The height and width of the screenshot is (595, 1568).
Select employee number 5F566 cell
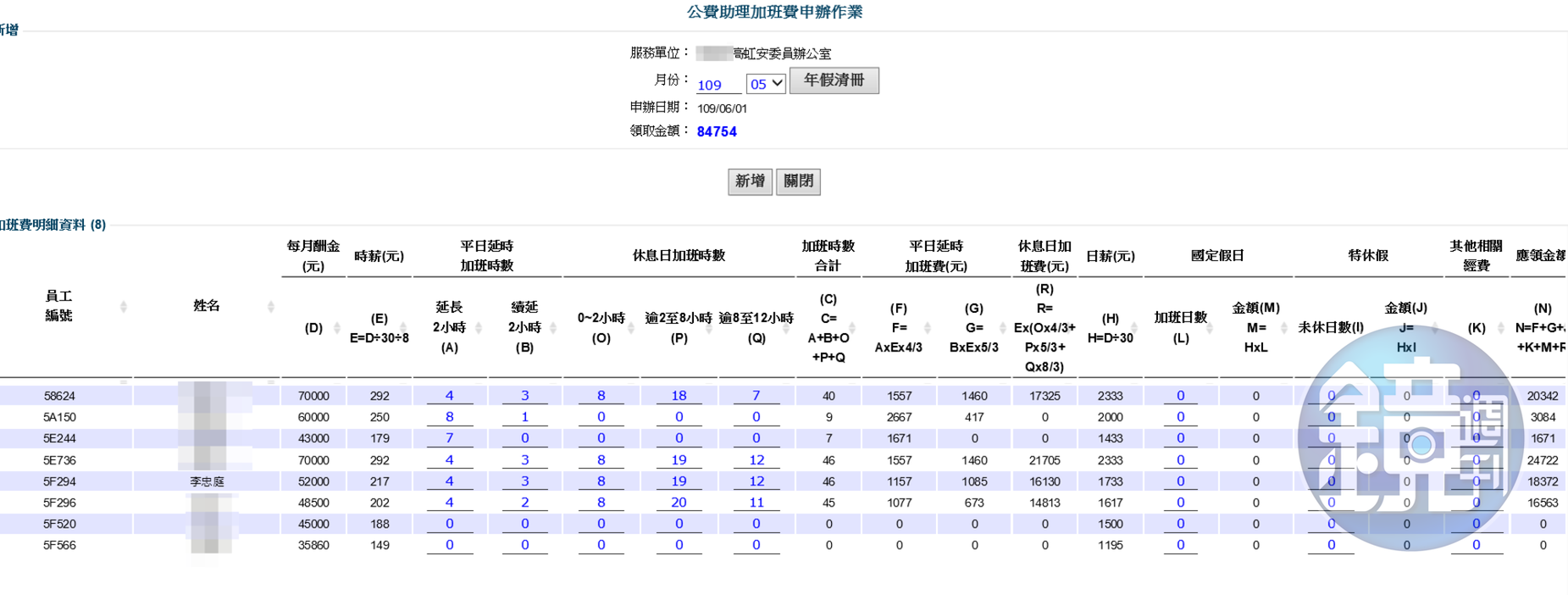59,545
